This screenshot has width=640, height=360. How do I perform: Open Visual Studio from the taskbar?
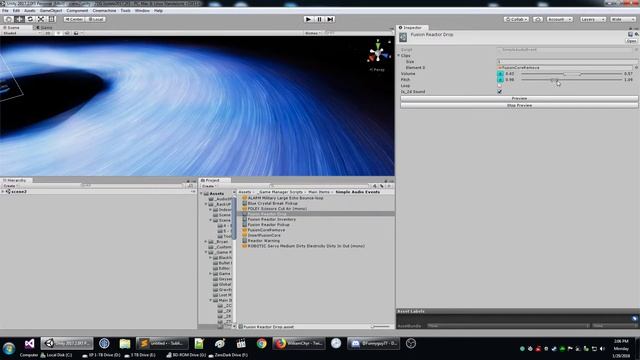29,344
